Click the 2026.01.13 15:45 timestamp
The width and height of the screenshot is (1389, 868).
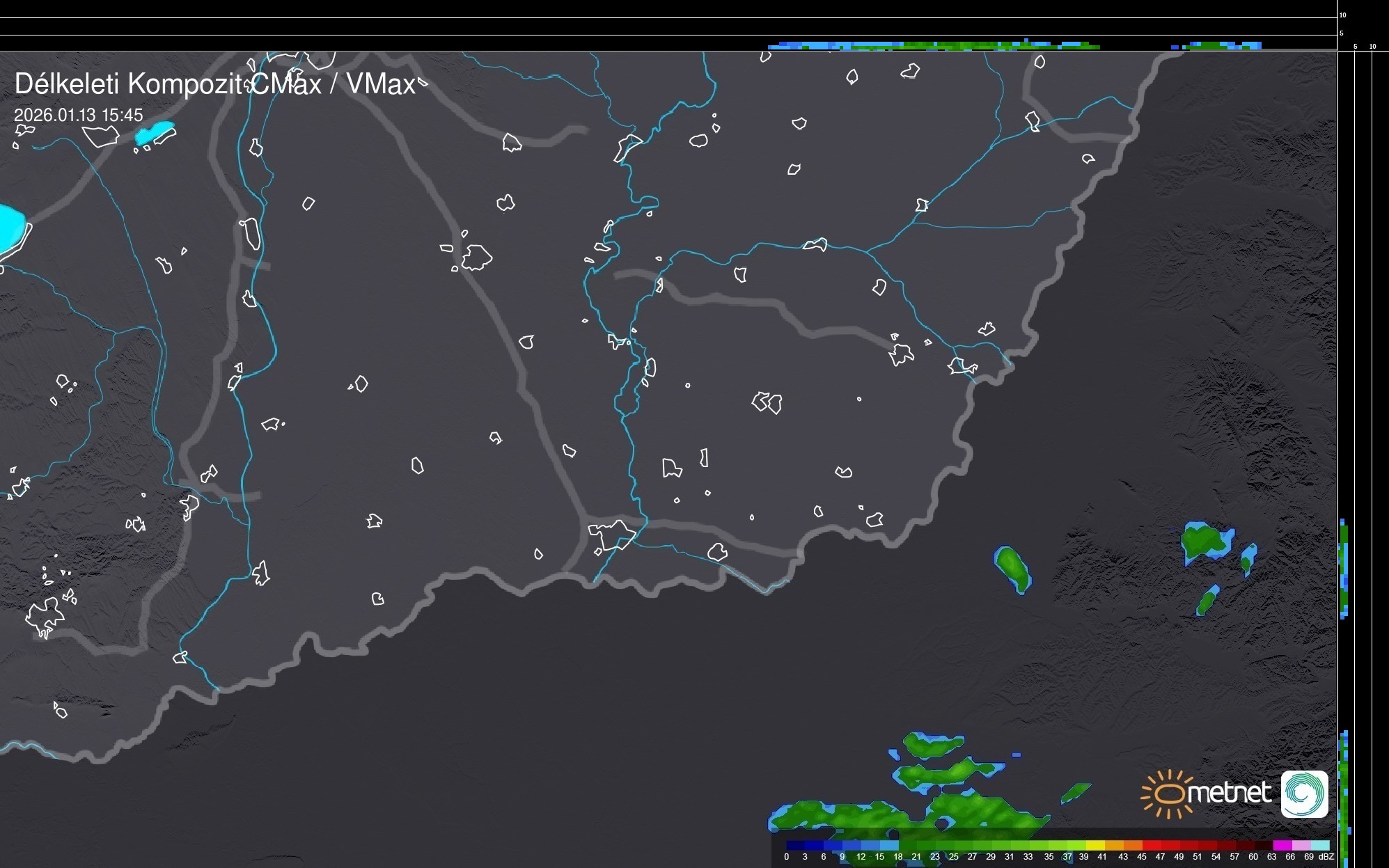(x=78, y=115)
